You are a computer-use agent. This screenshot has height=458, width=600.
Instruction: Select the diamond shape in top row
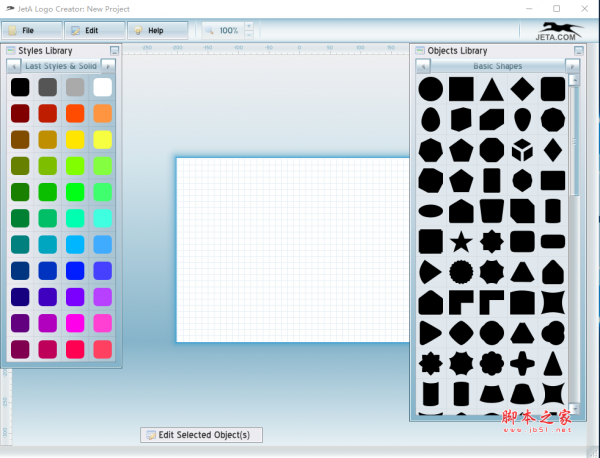tap(521, 89)
